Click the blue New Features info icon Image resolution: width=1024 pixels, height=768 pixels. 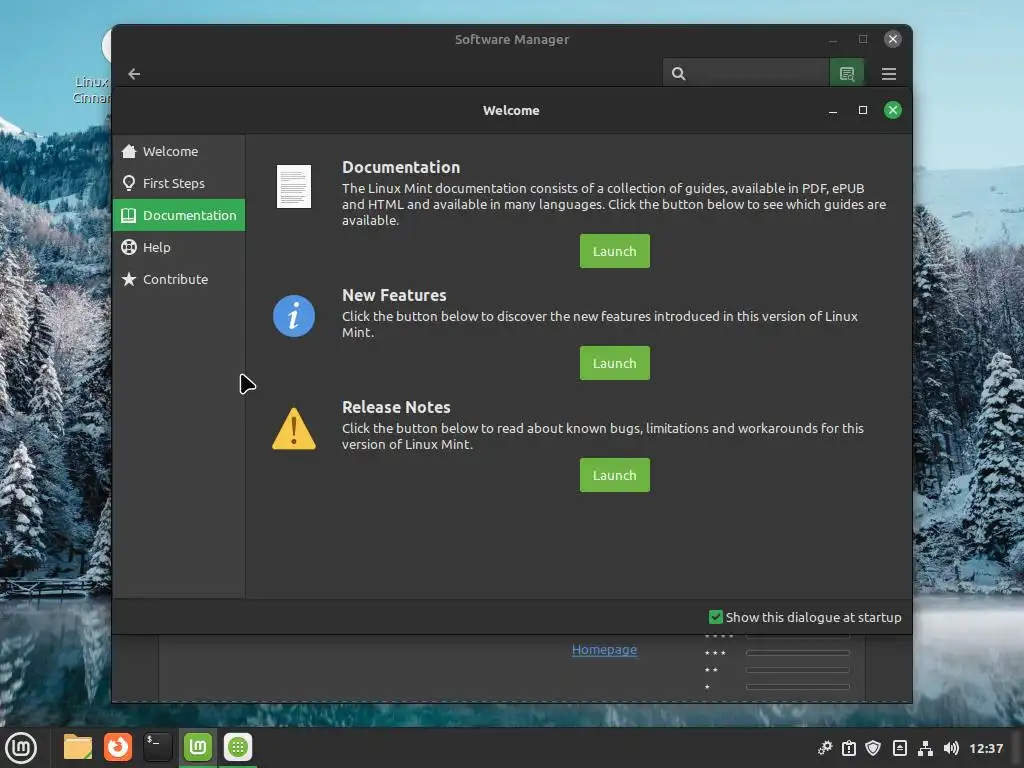(x=294, y=316)
